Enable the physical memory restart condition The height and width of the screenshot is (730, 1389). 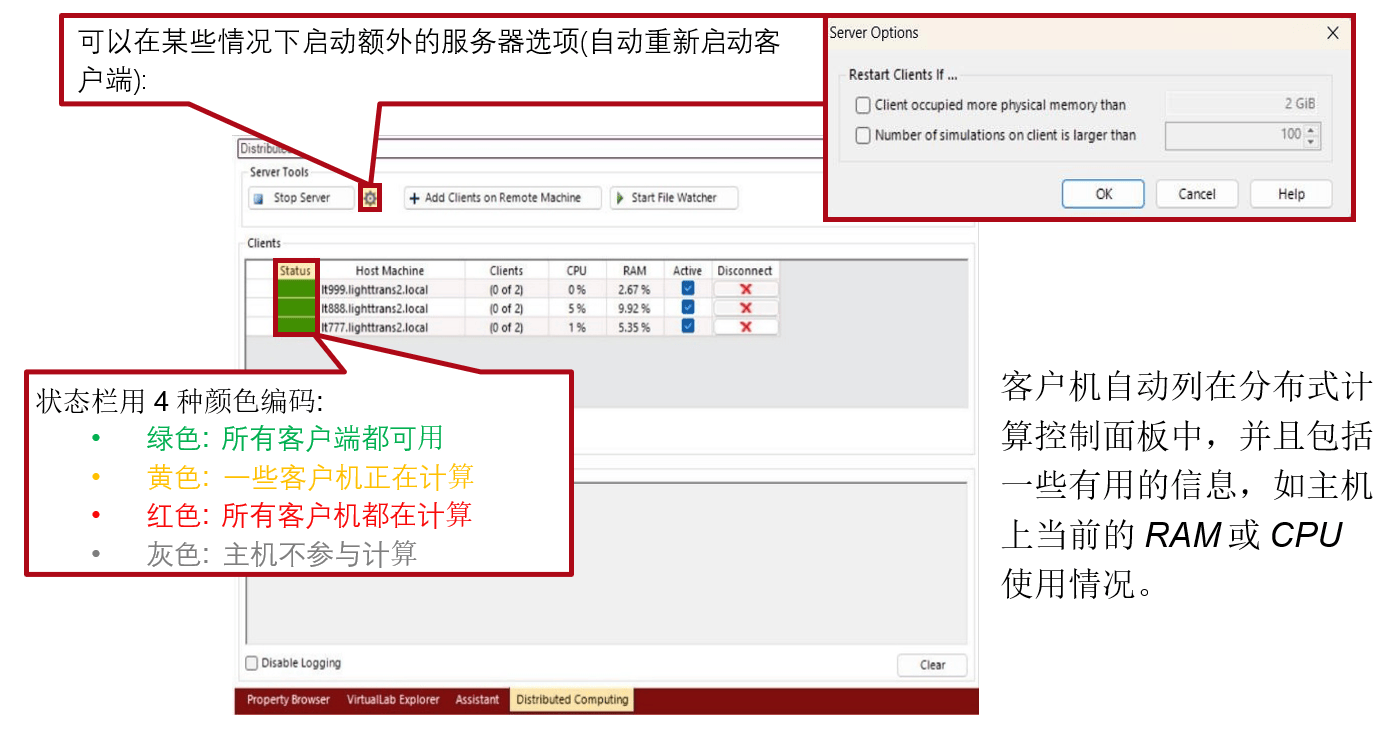[x=863, y=105]
